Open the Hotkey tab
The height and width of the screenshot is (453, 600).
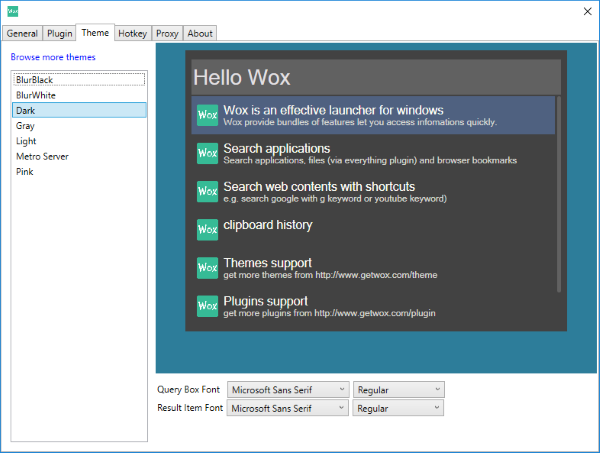pyautogui.click(x=132, y=33)
